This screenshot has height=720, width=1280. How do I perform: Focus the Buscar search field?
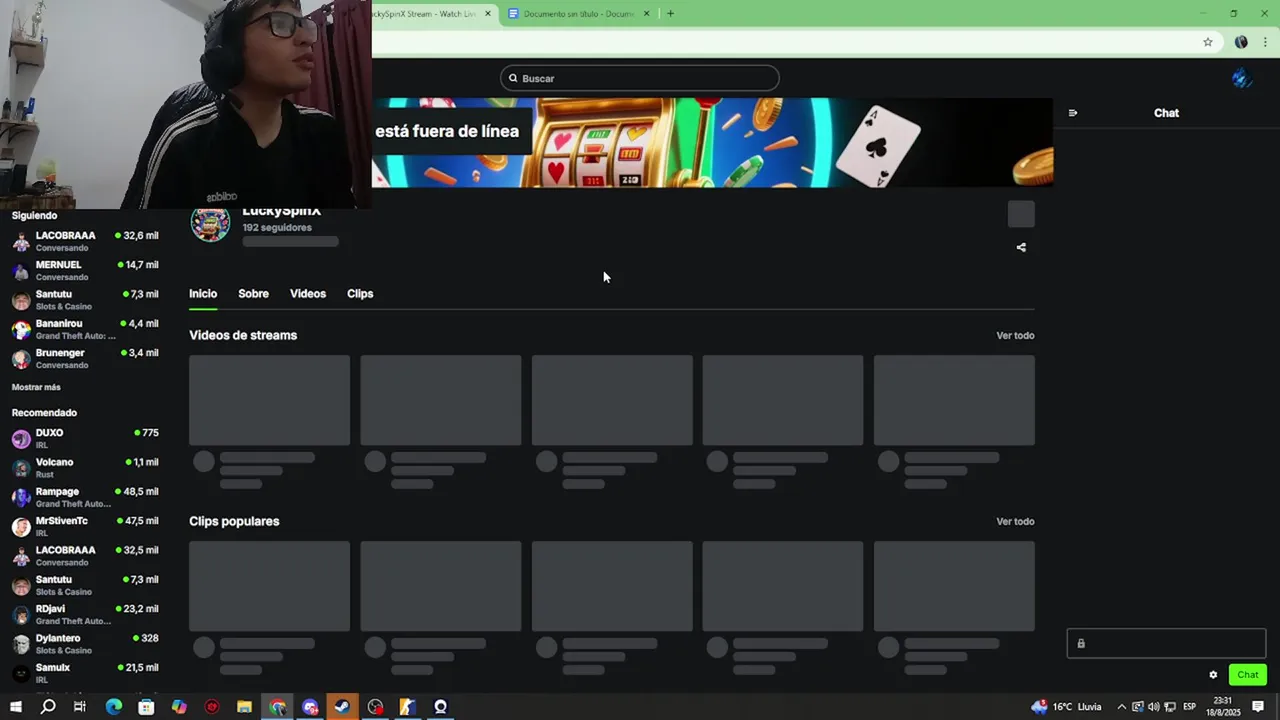coord(640,78)
